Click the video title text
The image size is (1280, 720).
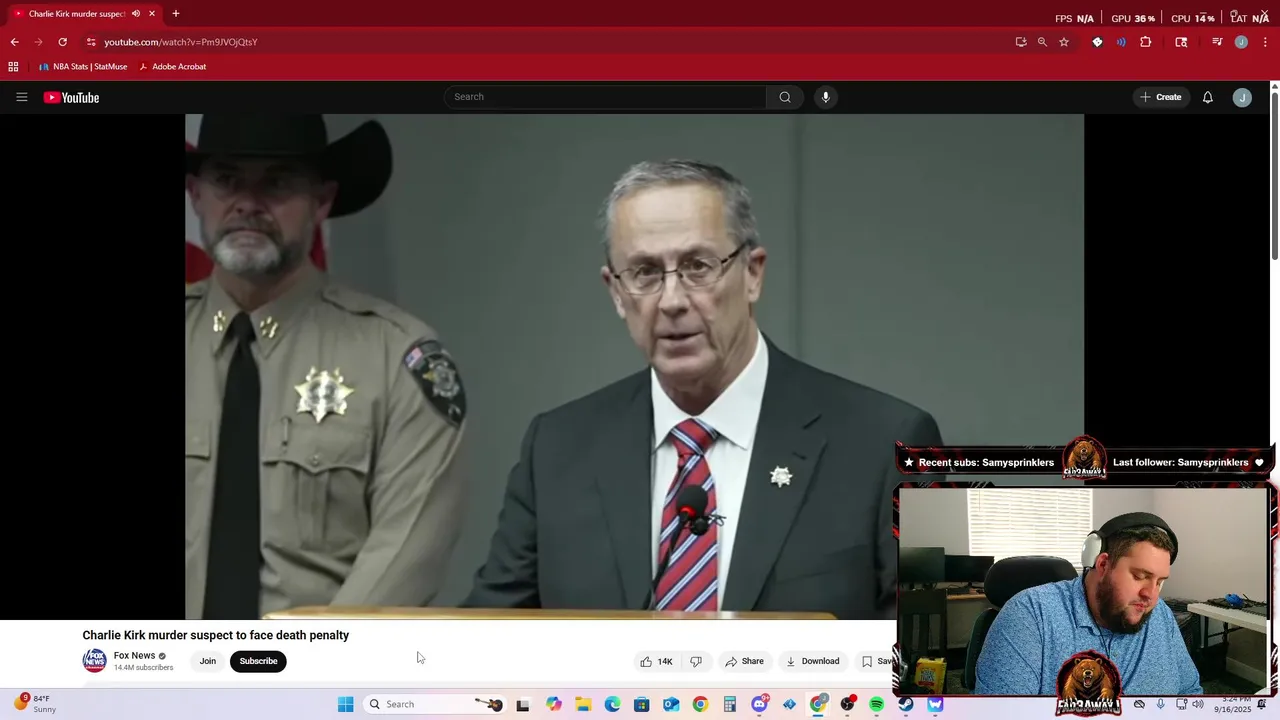[x=216, y=635]
